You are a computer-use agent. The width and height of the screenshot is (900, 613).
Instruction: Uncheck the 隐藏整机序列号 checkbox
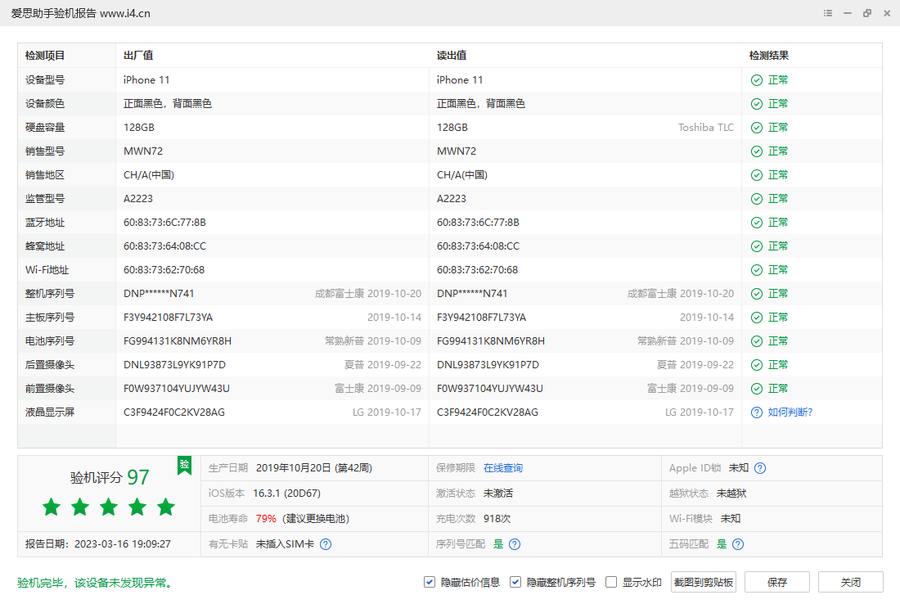click(x=516, y=582)
